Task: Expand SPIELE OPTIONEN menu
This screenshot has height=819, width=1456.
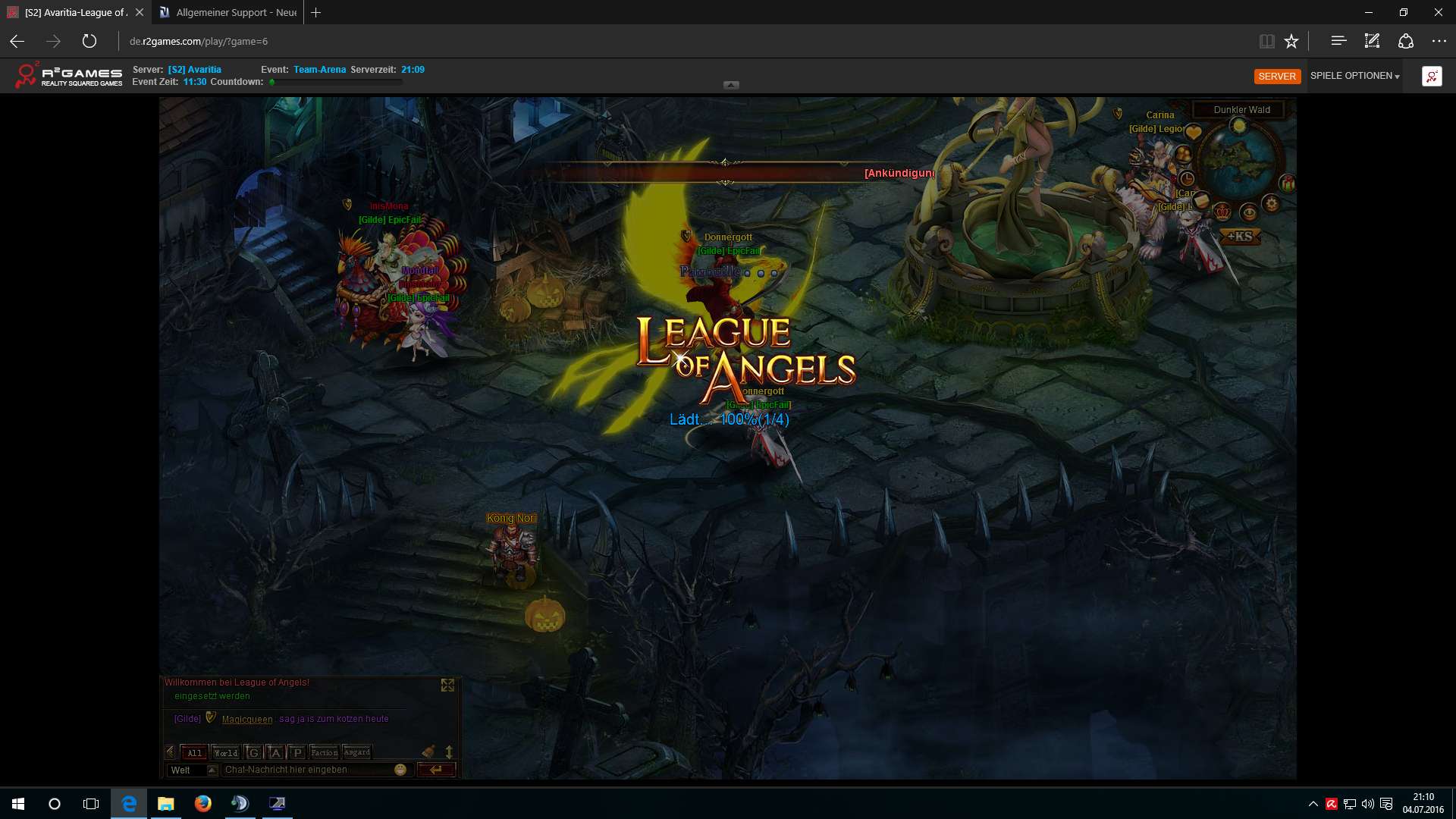Action: pyautogui.click(x=1354, y=76)
